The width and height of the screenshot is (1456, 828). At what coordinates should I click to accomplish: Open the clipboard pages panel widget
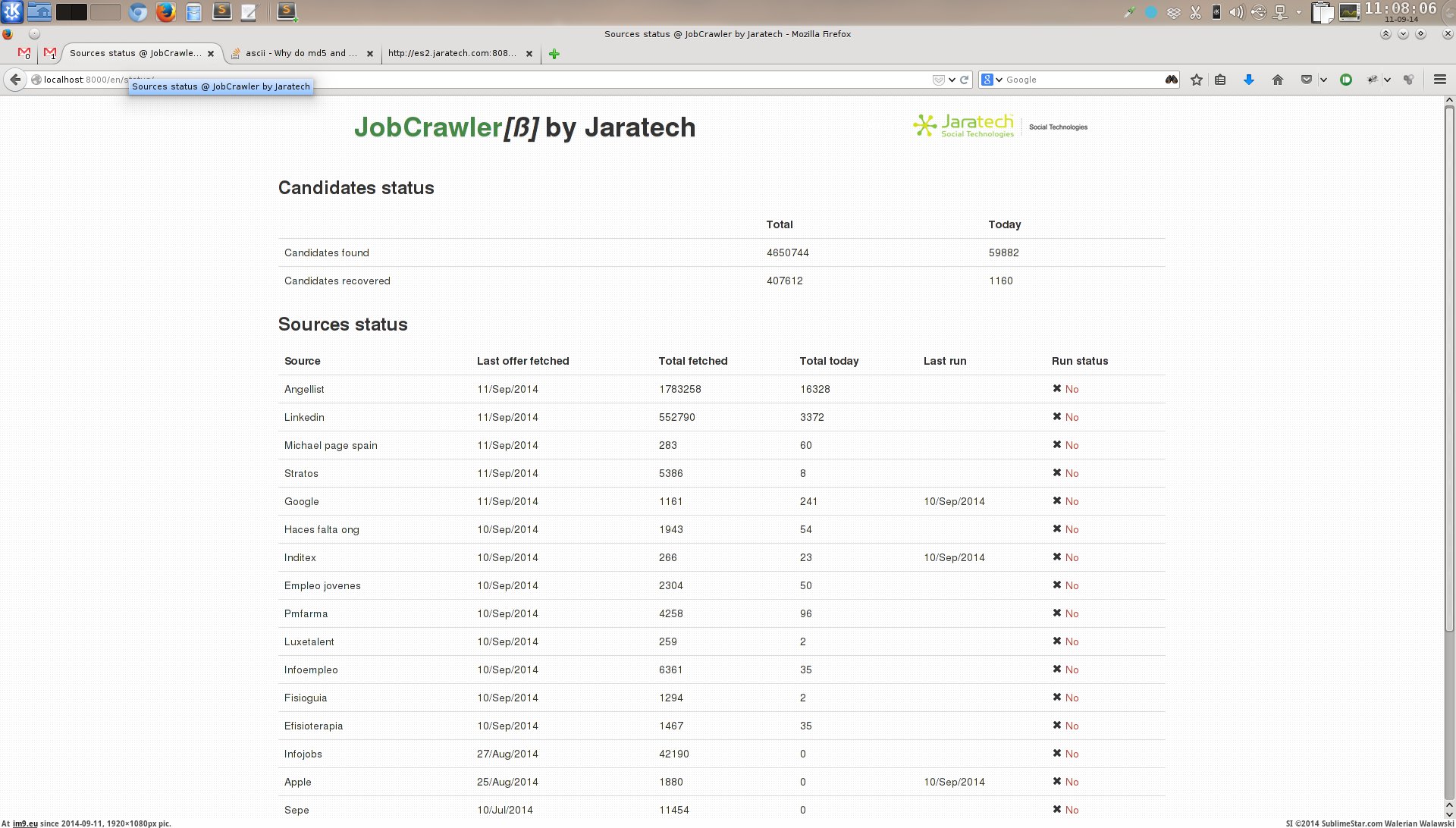pos(1322,12)
